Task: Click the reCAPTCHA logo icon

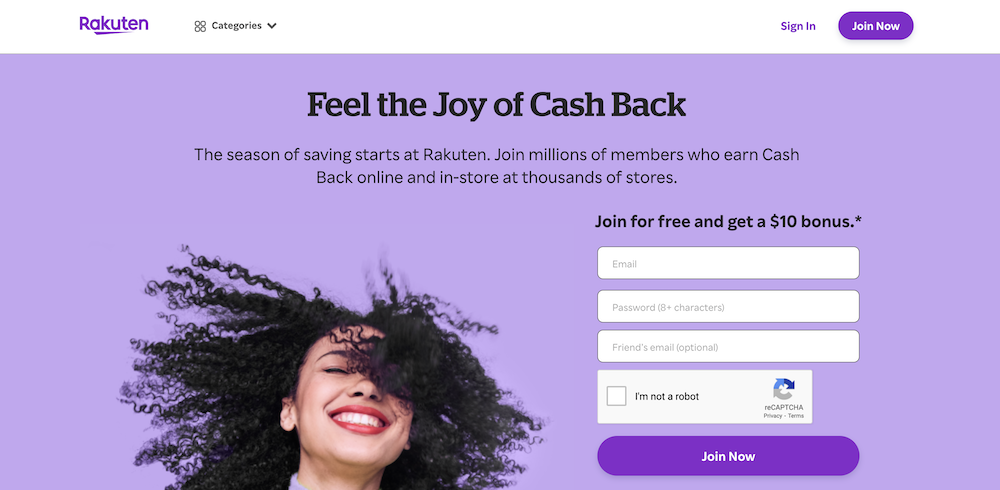Action: click(x=784, y=390)
